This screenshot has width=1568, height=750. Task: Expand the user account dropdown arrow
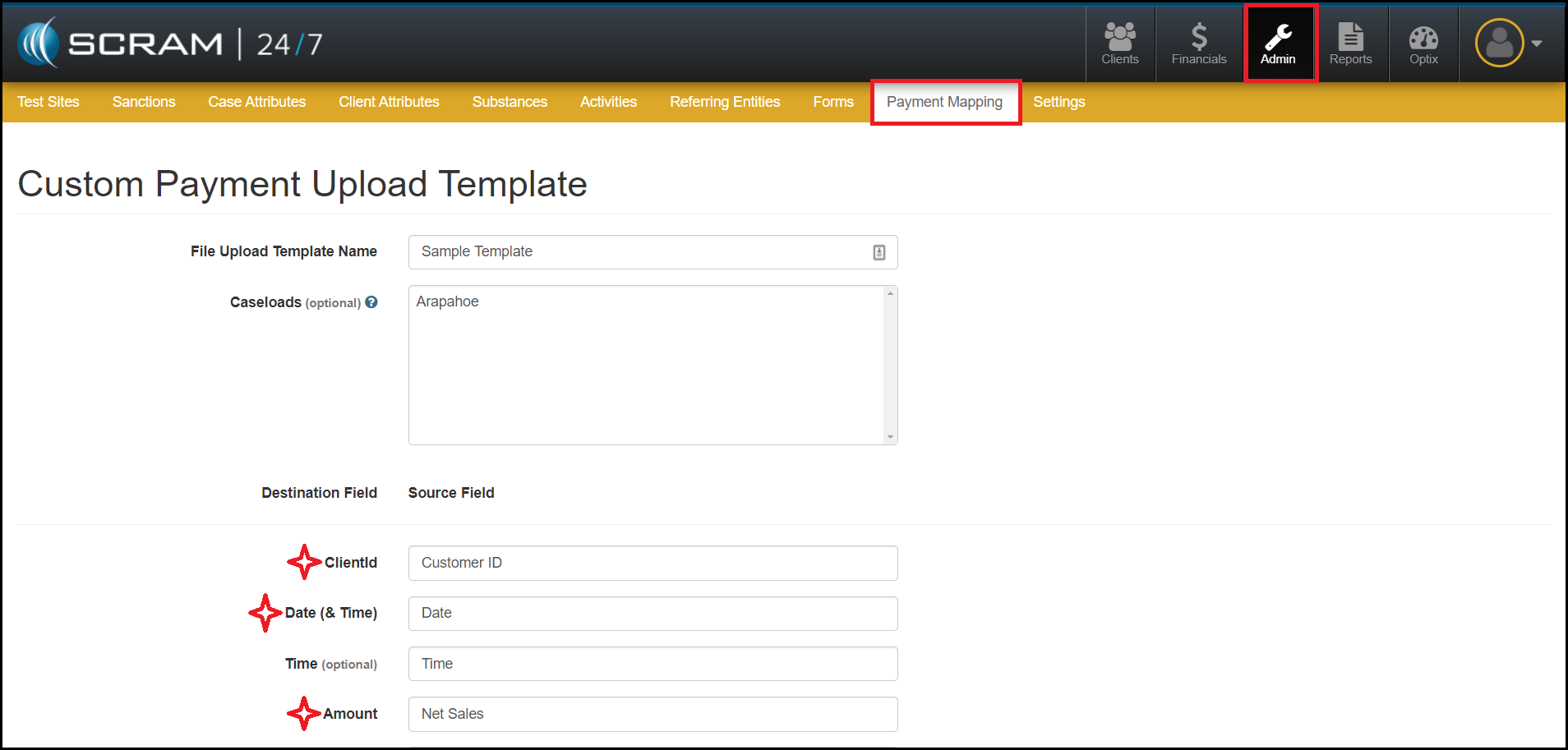(1537, 44)
